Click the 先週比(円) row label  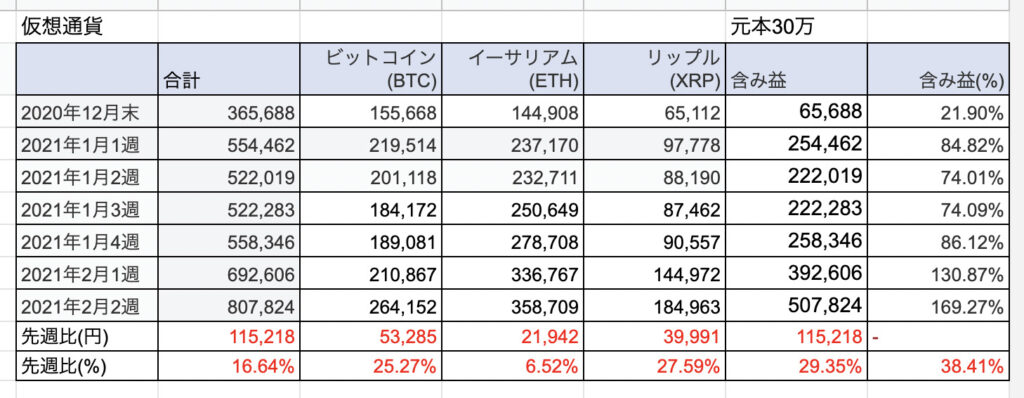[x=86, y=337]
